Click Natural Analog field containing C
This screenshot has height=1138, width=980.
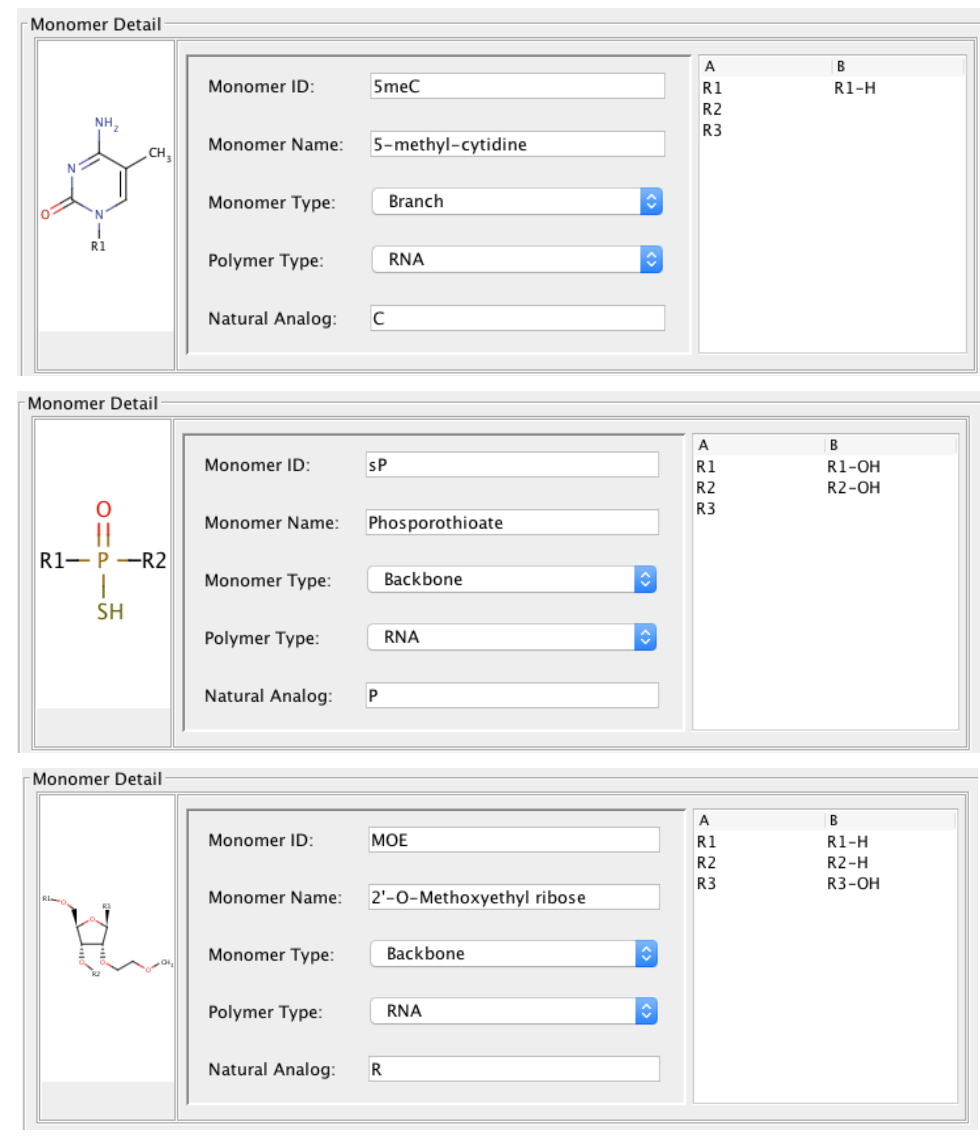coord(517,318)
